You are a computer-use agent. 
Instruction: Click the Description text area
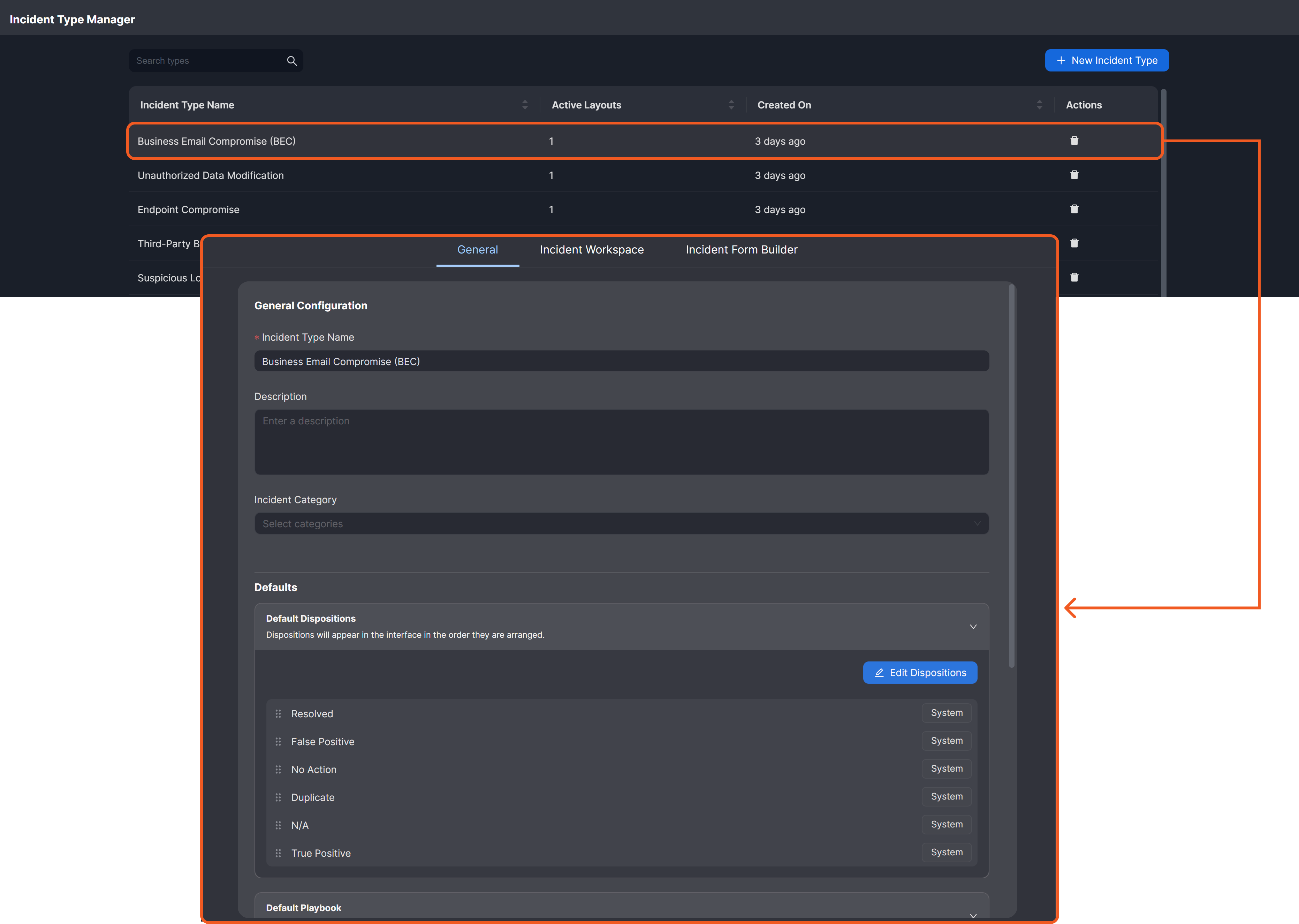621,442
